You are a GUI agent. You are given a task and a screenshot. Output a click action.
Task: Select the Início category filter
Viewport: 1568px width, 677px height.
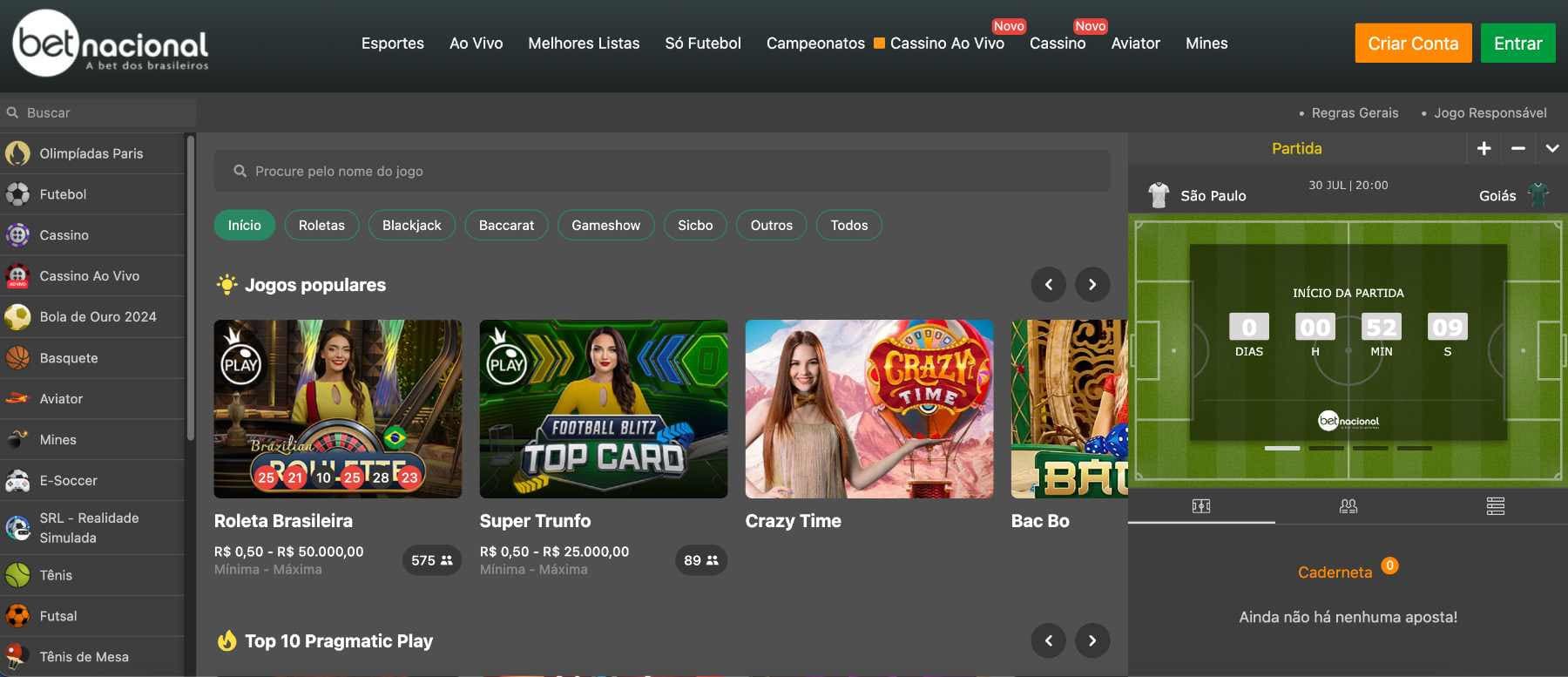pos(245,225)
